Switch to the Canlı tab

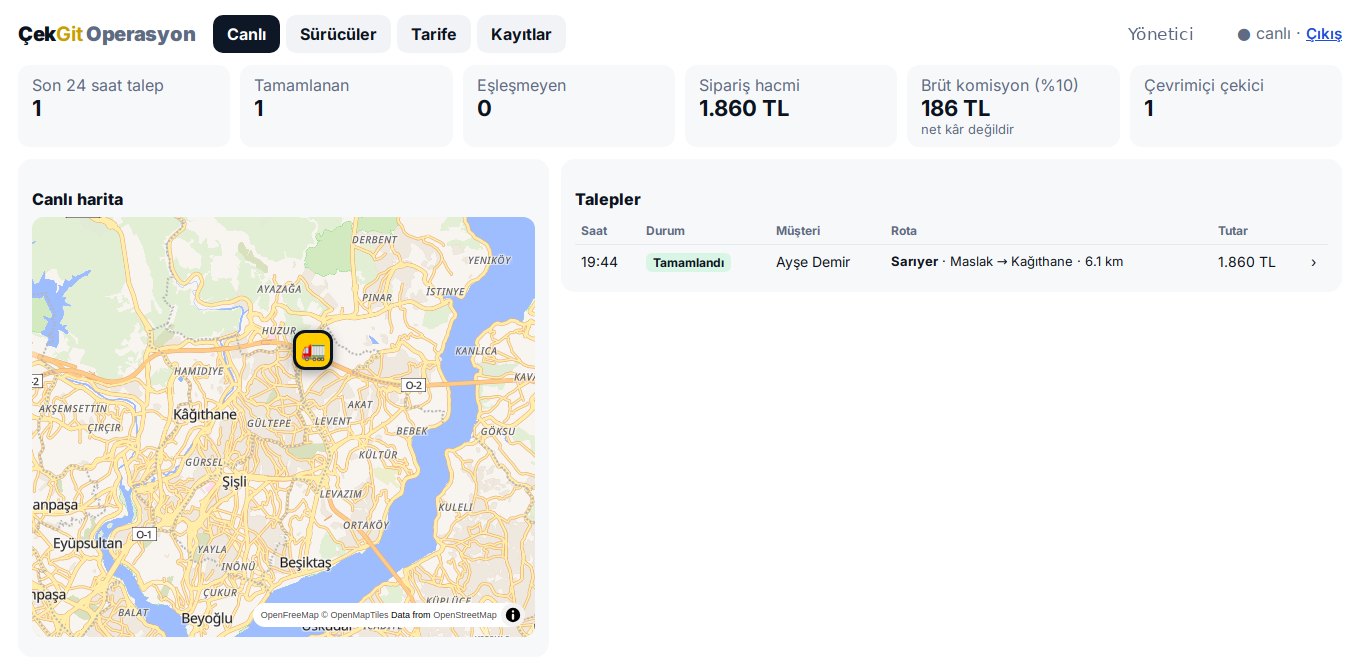click(246, 34)
